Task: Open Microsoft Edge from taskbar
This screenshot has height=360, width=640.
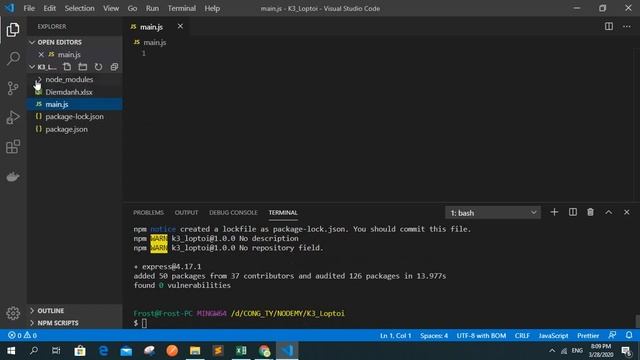Action: 103,351
